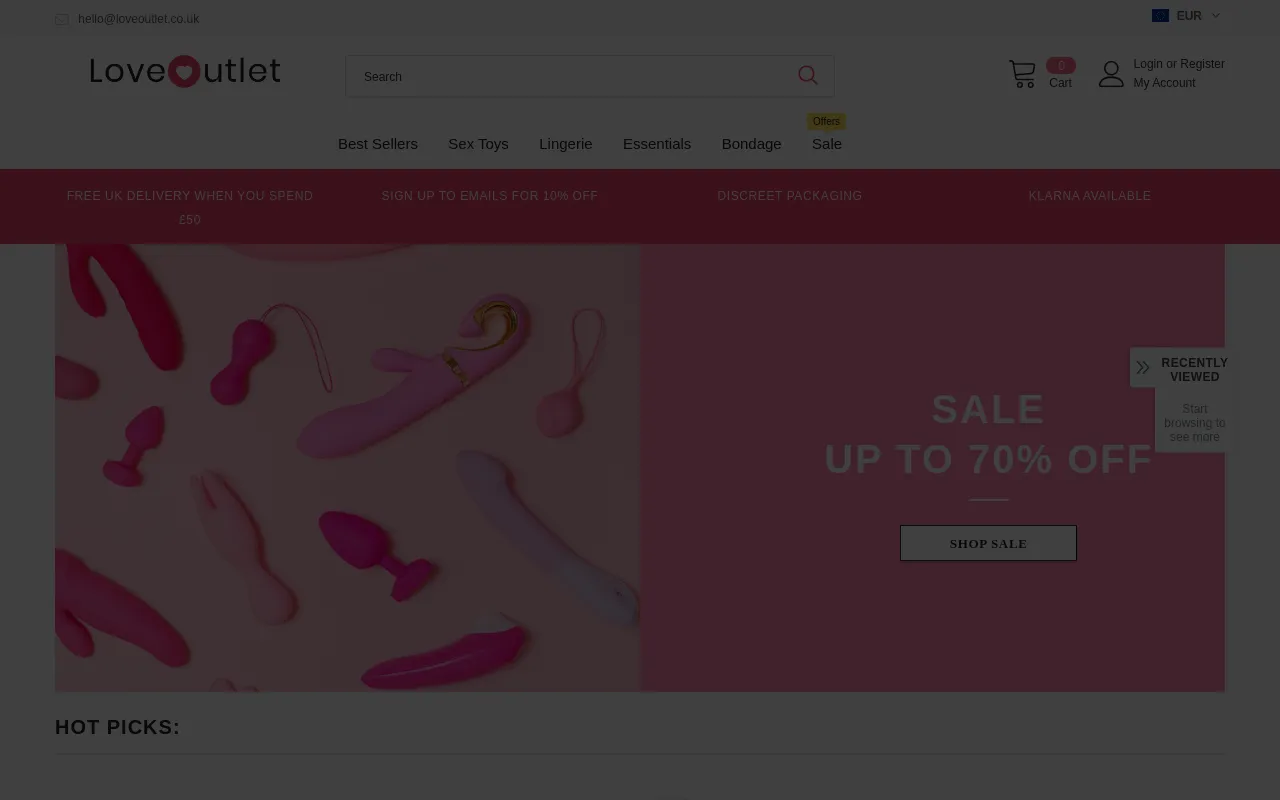1280x800 pixels.
Task: Go to the Bondage category
Action: (751, 144)
